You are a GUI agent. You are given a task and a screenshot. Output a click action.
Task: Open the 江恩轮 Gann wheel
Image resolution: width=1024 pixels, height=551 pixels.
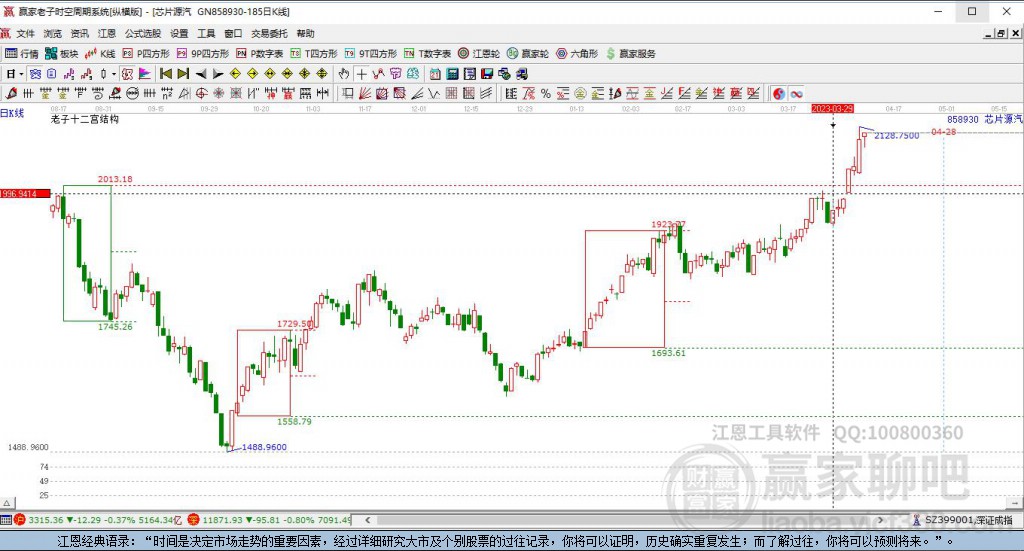[x=479, y=54]
